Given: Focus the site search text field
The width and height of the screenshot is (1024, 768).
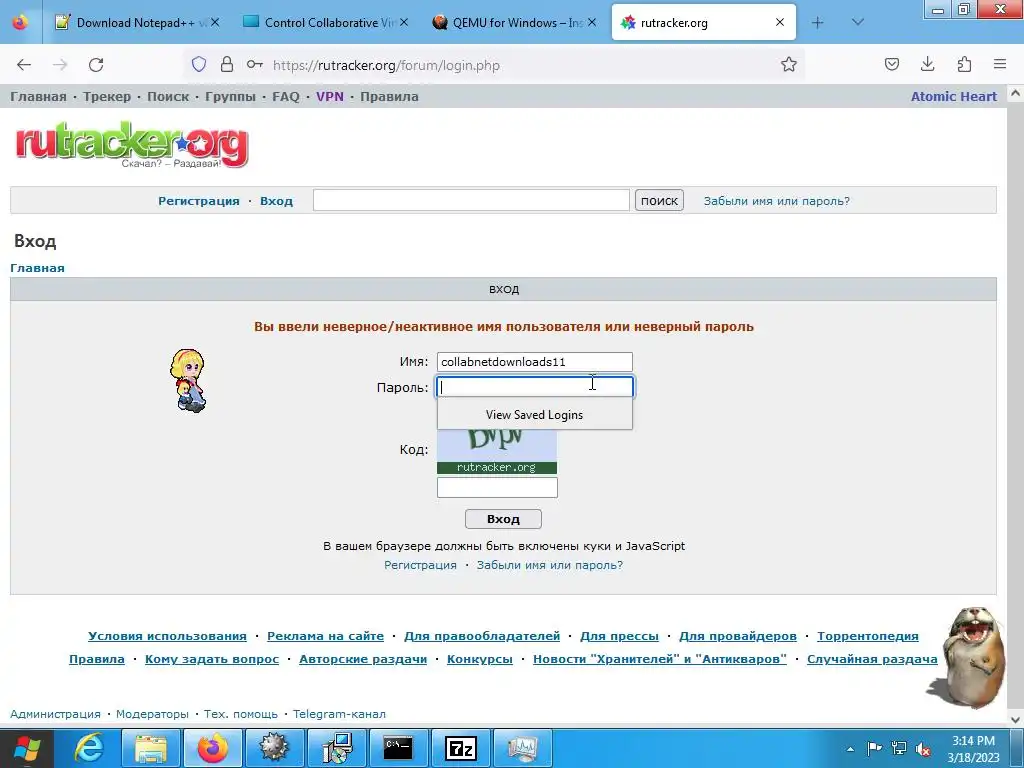Looking at the screenshot, I should pos(471,200).
